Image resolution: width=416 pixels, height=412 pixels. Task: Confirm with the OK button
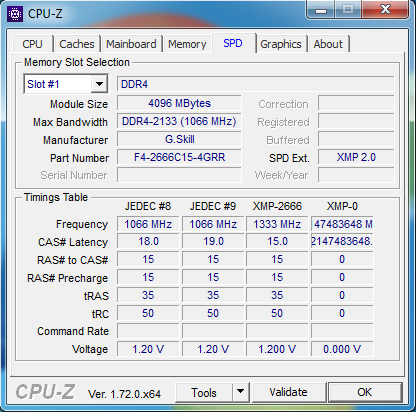pyautogui.click(x=365, y=392)
